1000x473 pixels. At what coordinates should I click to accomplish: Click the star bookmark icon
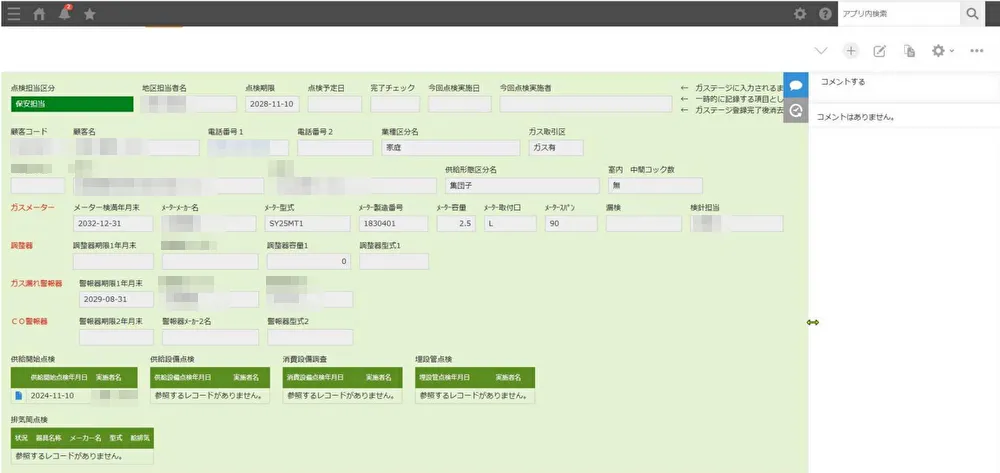pos(90,14)
